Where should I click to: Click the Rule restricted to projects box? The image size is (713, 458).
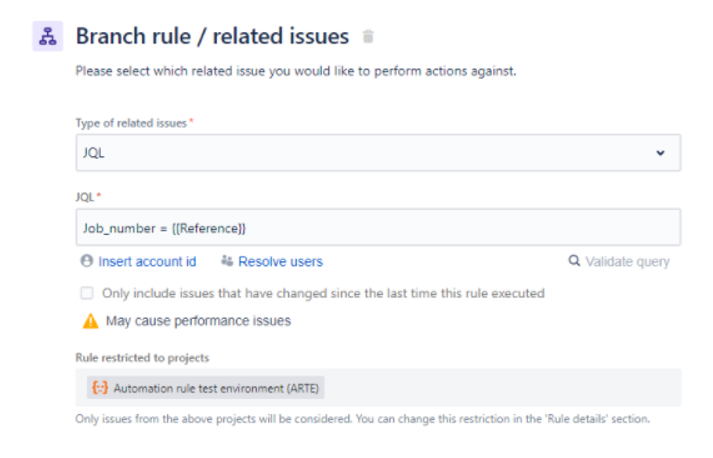[x=378, y=388]
